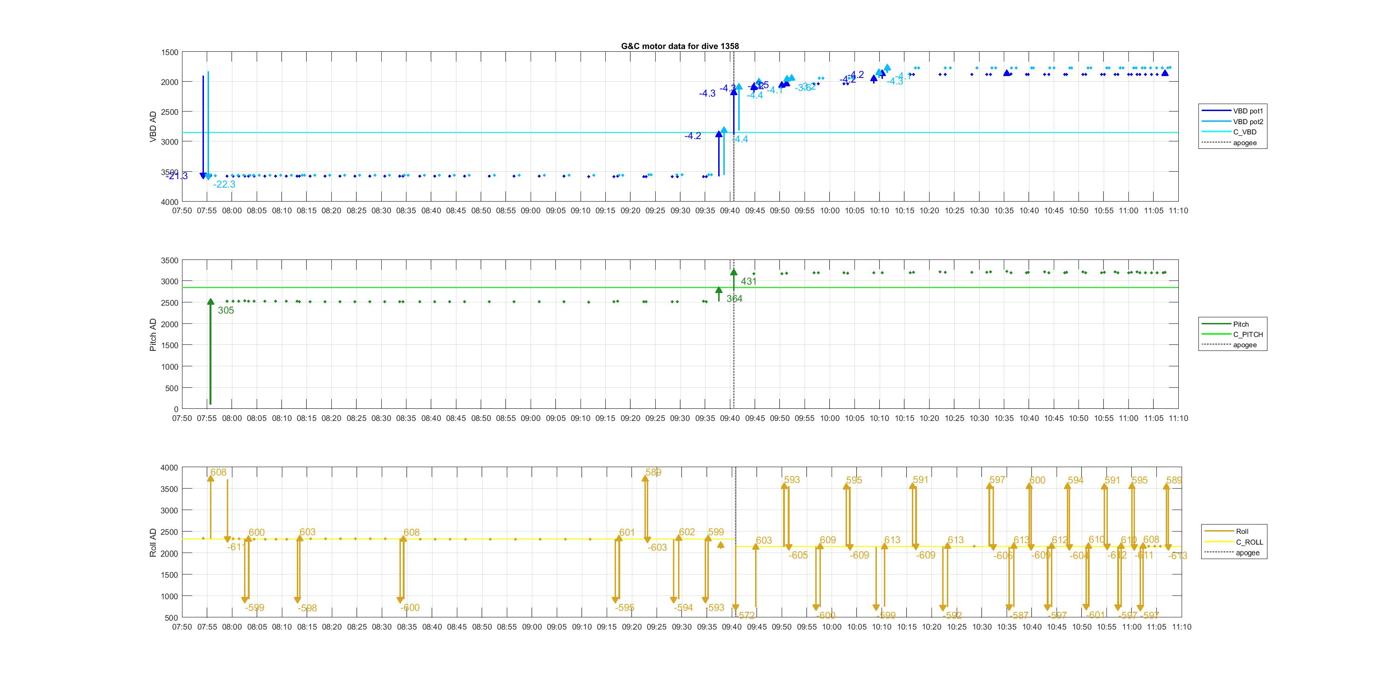
Task: Click "C_PITCH" legend entry
Action: point(1248,334)
